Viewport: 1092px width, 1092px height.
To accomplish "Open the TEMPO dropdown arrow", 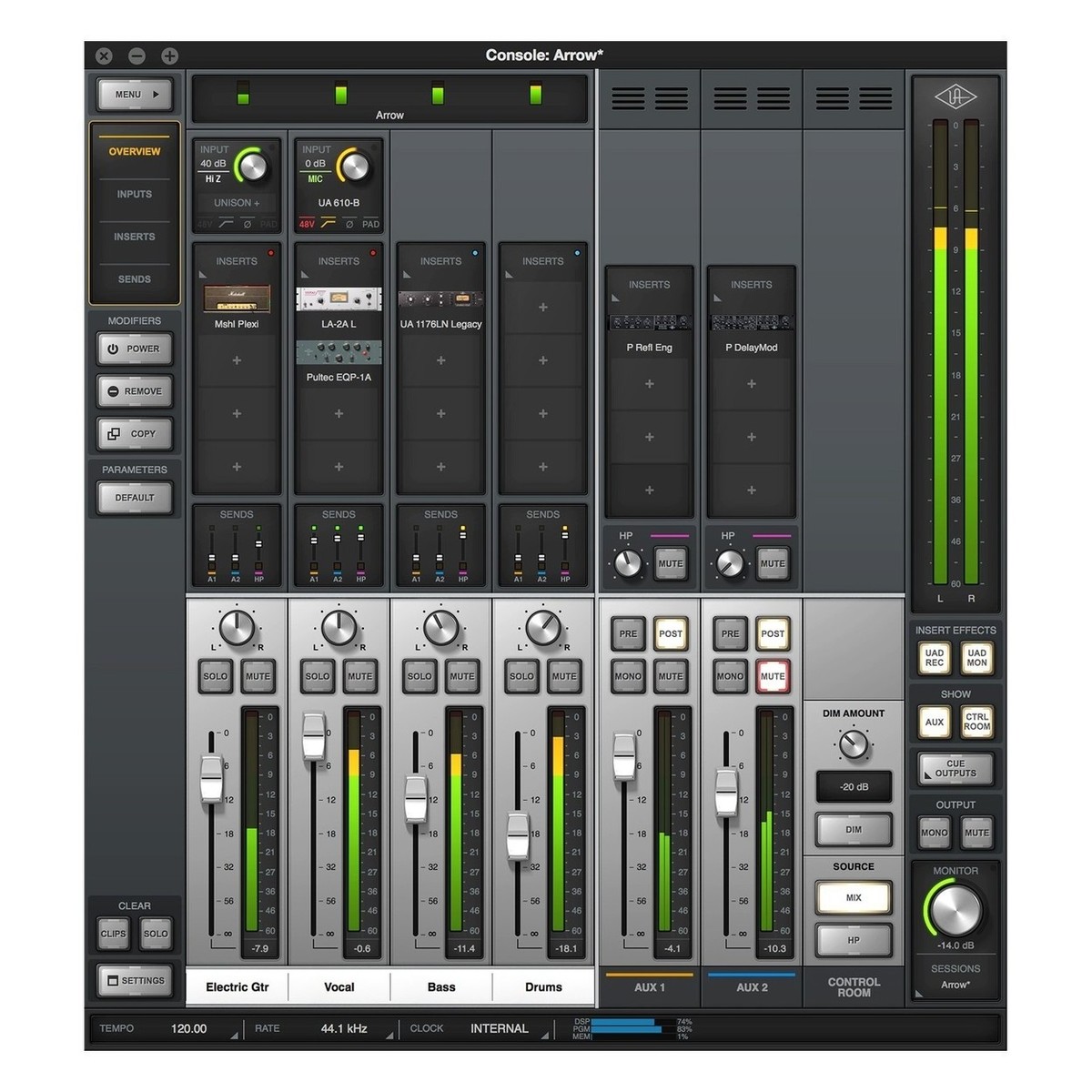I will pyautogui.click(x=234, y=1036).
